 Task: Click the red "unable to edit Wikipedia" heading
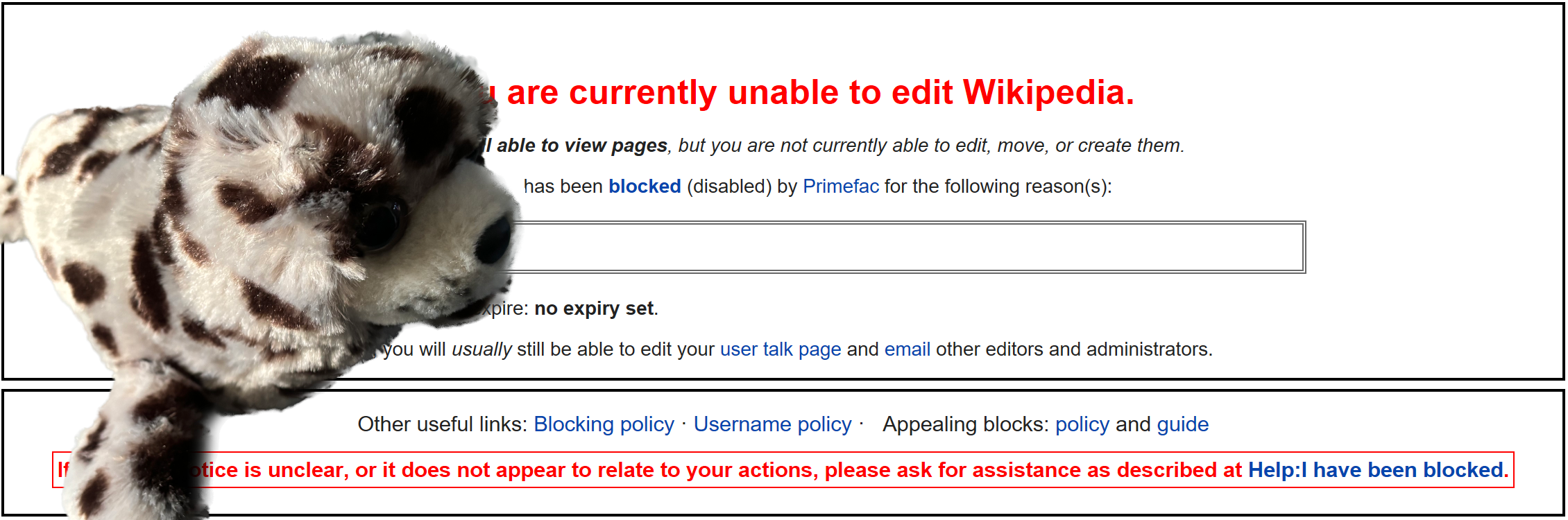pos(820,92)
